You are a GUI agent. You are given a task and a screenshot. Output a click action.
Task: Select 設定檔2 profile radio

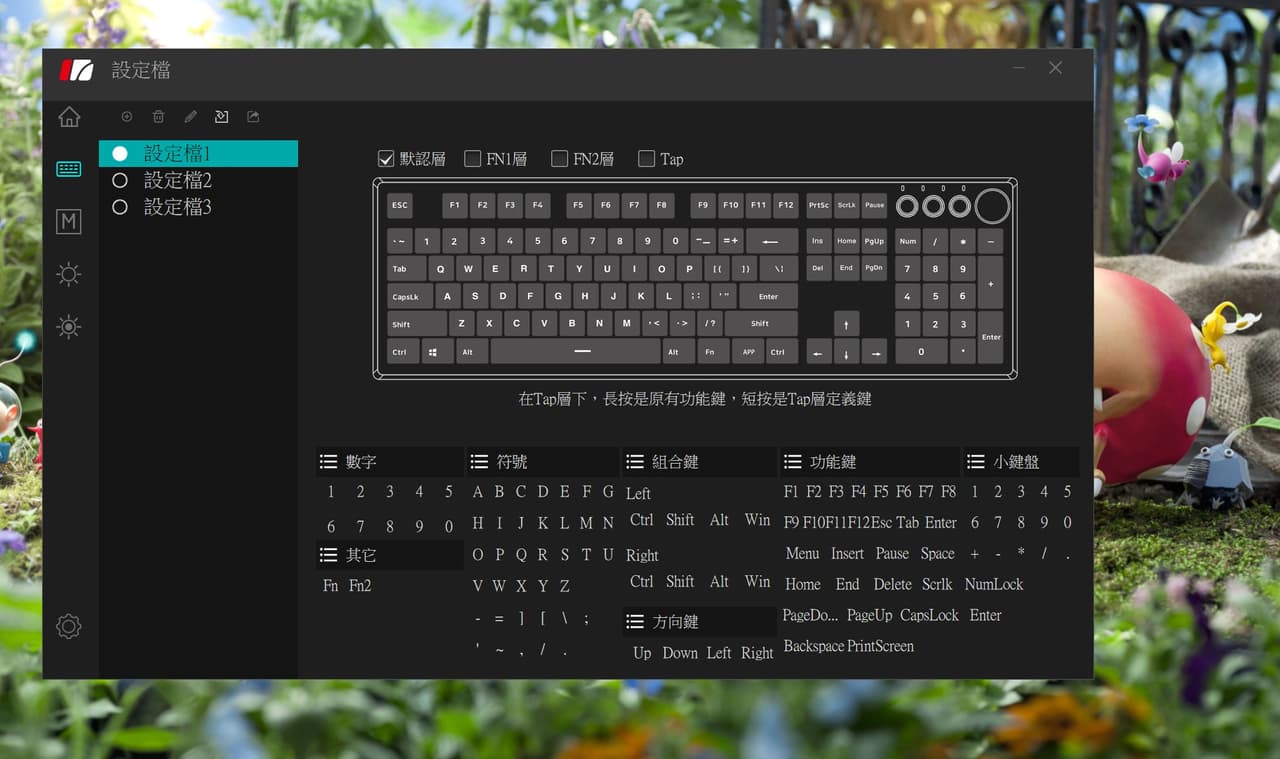[x=120, y=181]
